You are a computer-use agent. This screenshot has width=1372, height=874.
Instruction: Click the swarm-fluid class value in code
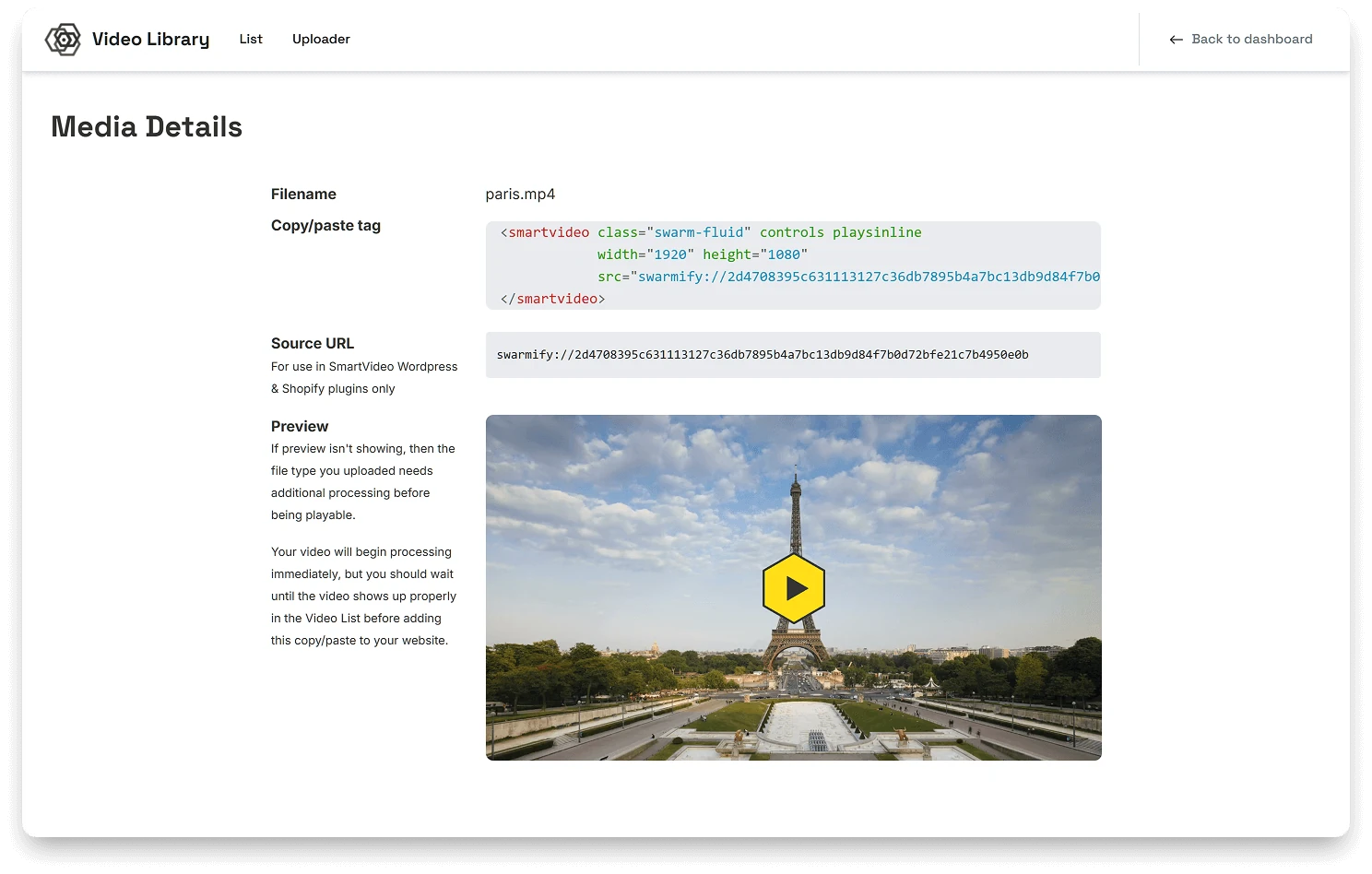699,232
